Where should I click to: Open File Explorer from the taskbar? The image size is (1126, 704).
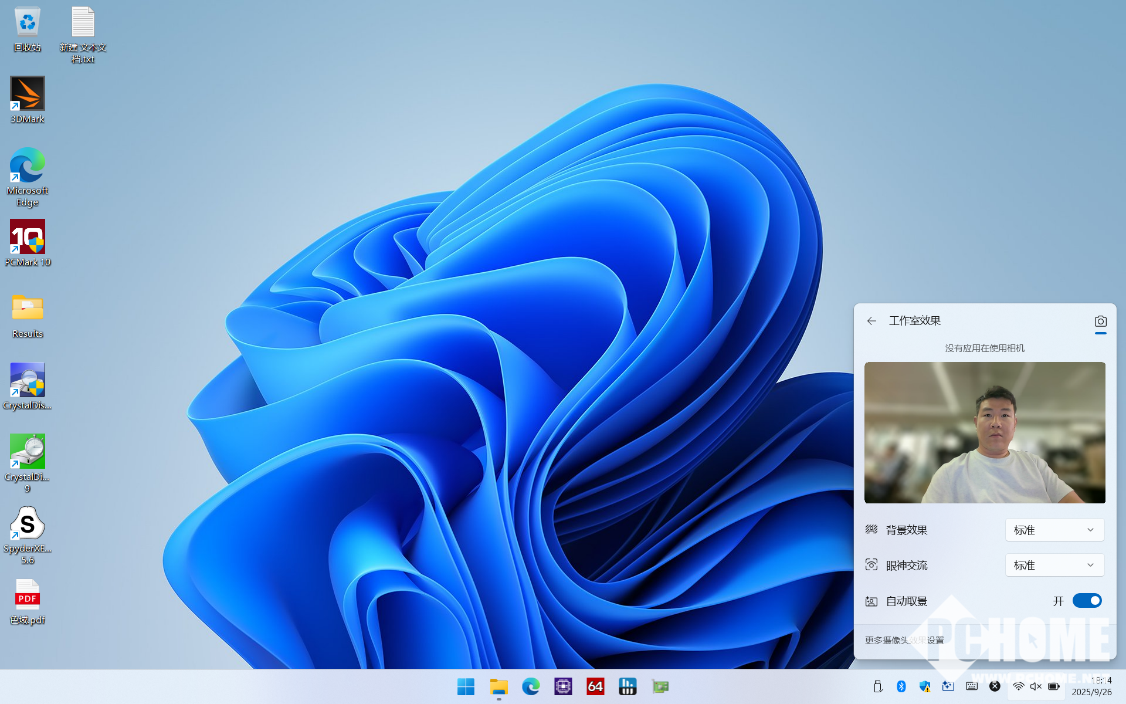click(498, 686)
